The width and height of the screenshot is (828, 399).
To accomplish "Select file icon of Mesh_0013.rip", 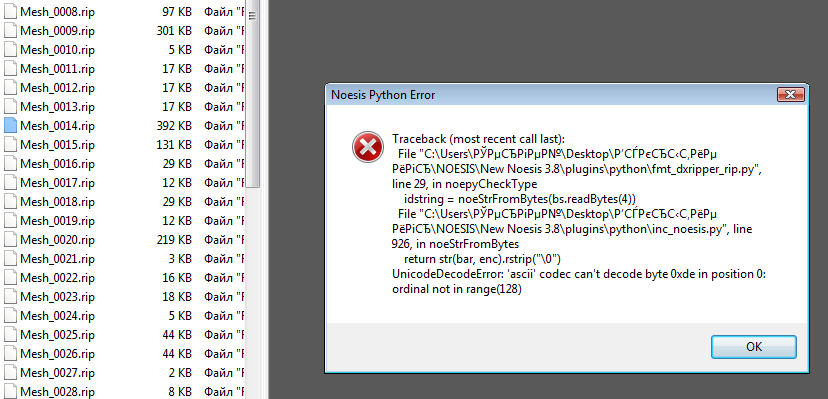I will 11,107.
